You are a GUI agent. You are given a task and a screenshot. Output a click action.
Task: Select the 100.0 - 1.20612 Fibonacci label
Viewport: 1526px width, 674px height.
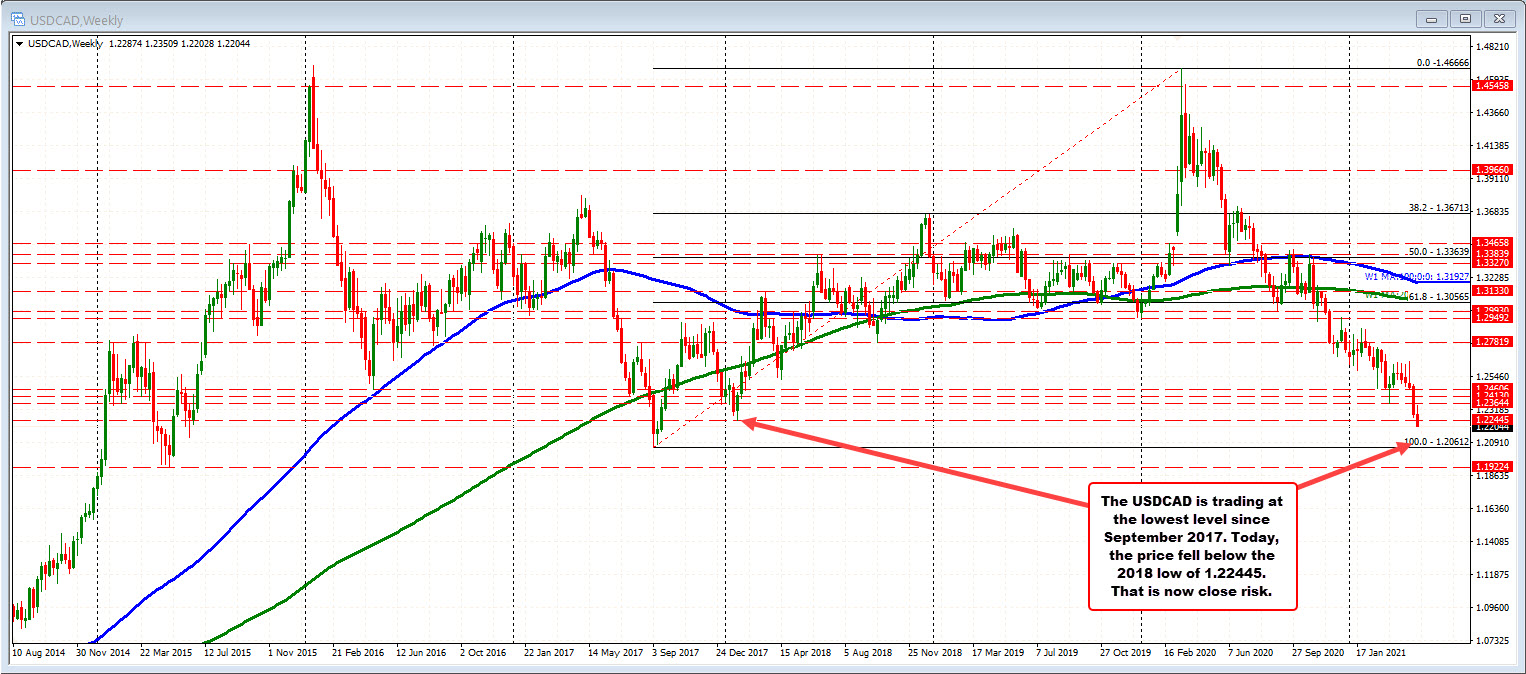point(1437,441)
